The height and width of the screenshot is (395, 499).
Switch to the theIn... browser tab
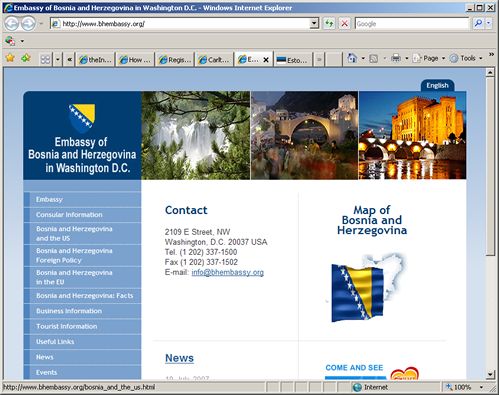pos(96,60)
